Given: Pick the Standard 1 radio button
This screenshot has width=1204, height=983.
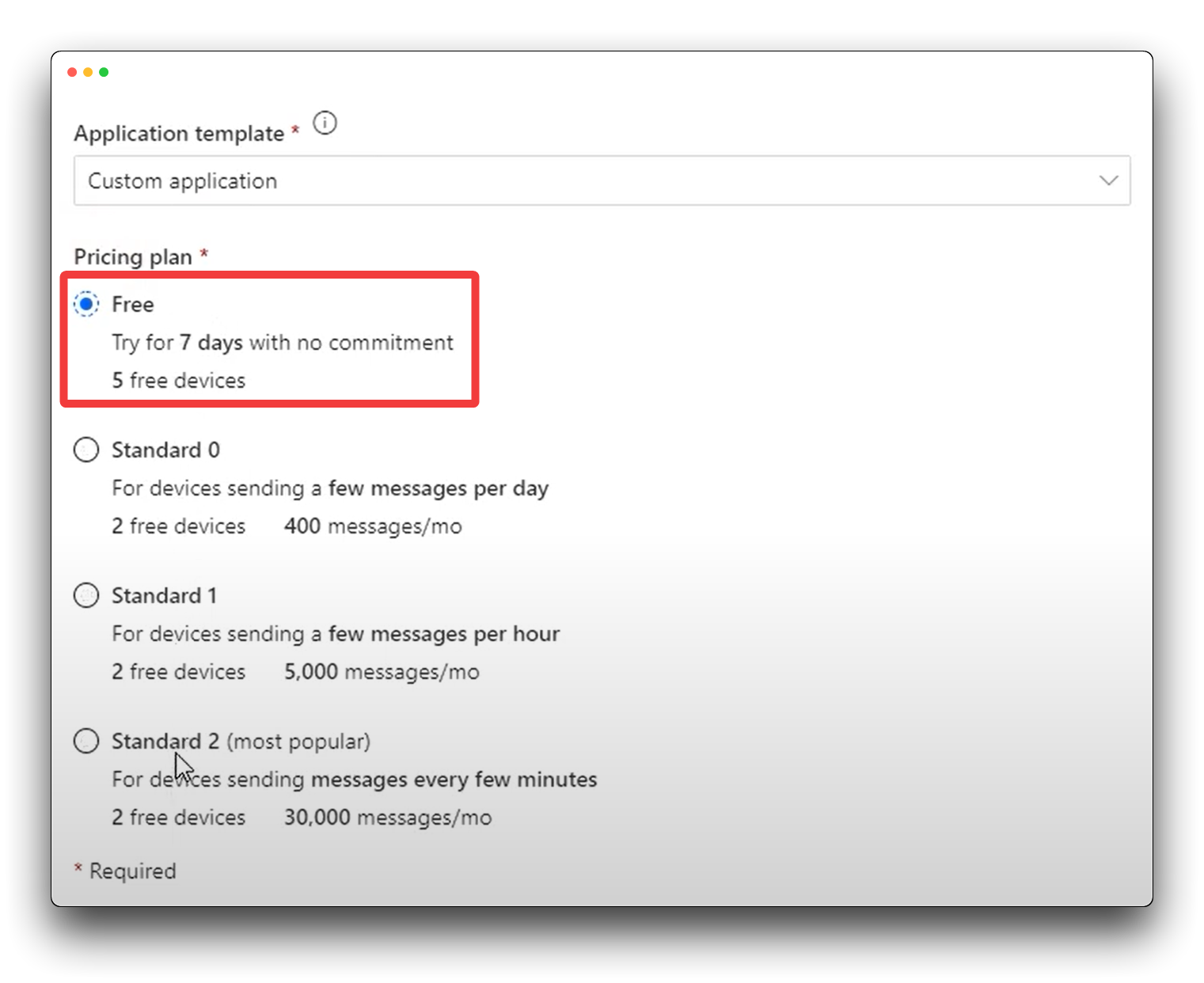Looking at the screenshot, I should click(86, 595).
